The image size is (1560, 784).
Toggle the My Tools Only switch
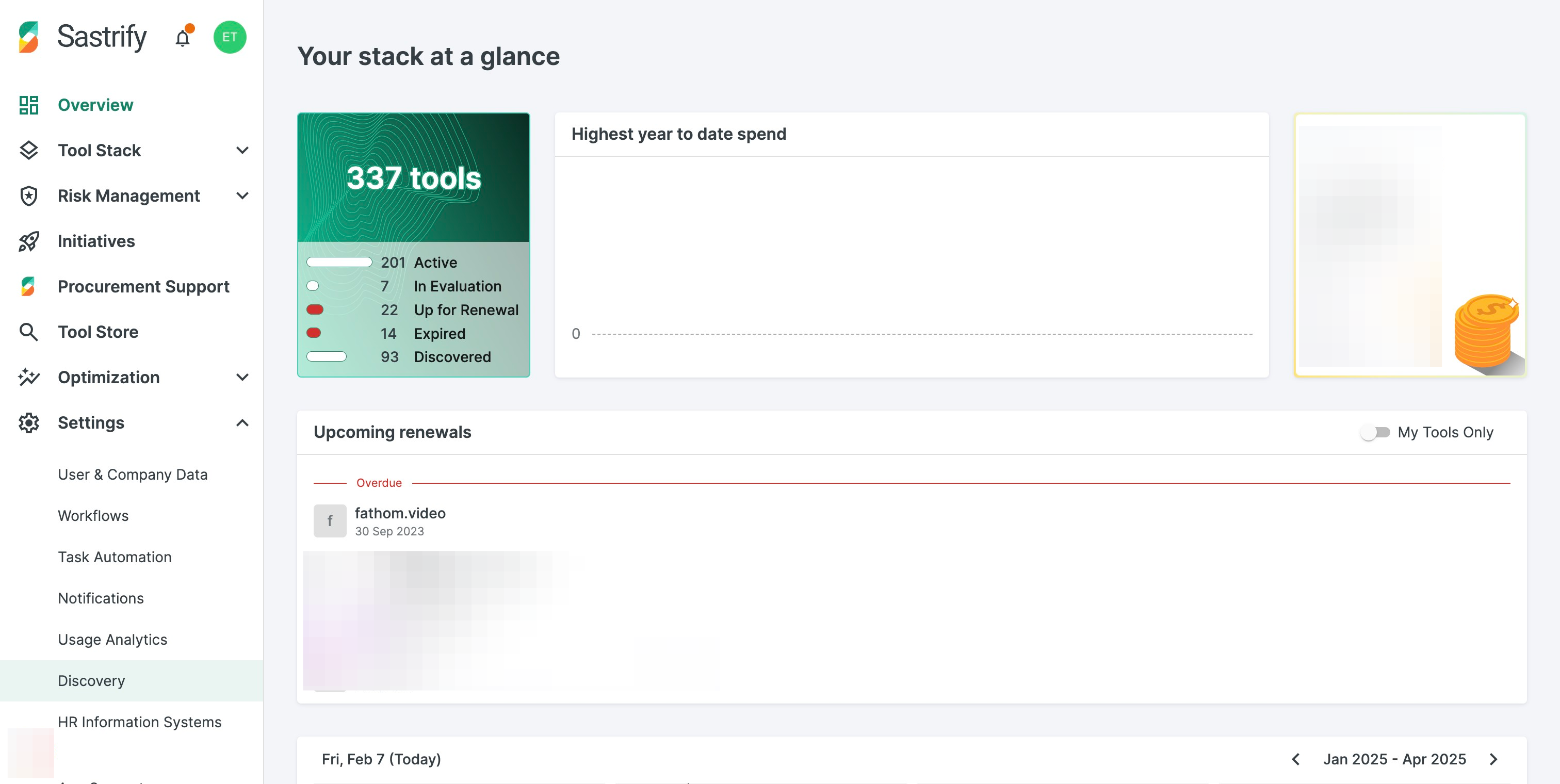pos(1375,432)
